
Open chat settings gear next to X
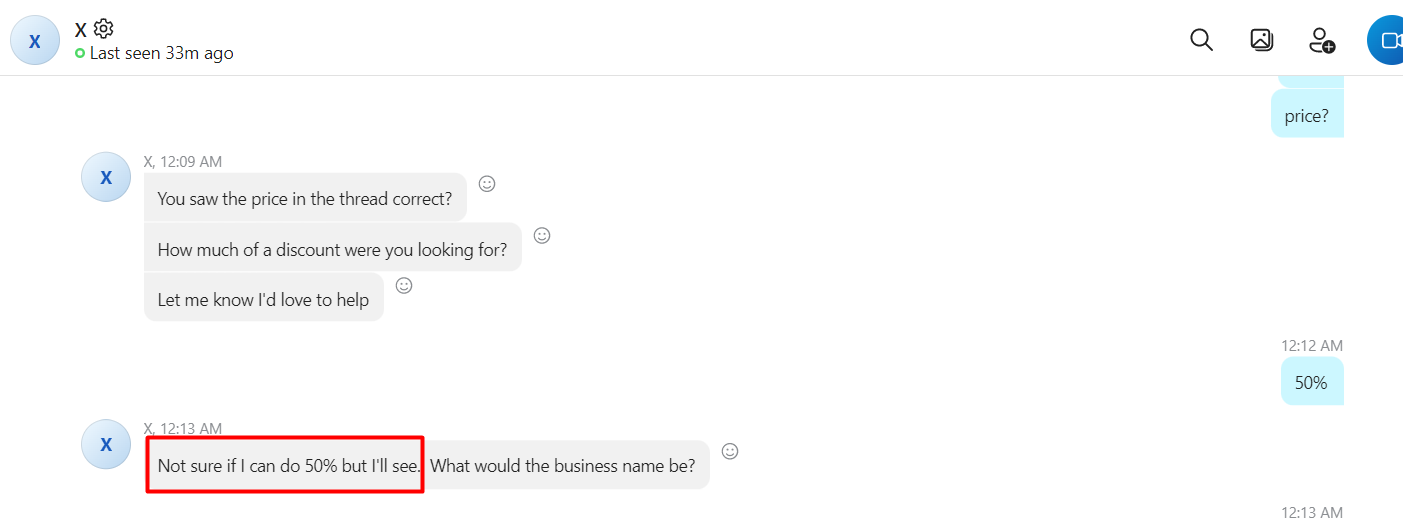click(104, 29)
